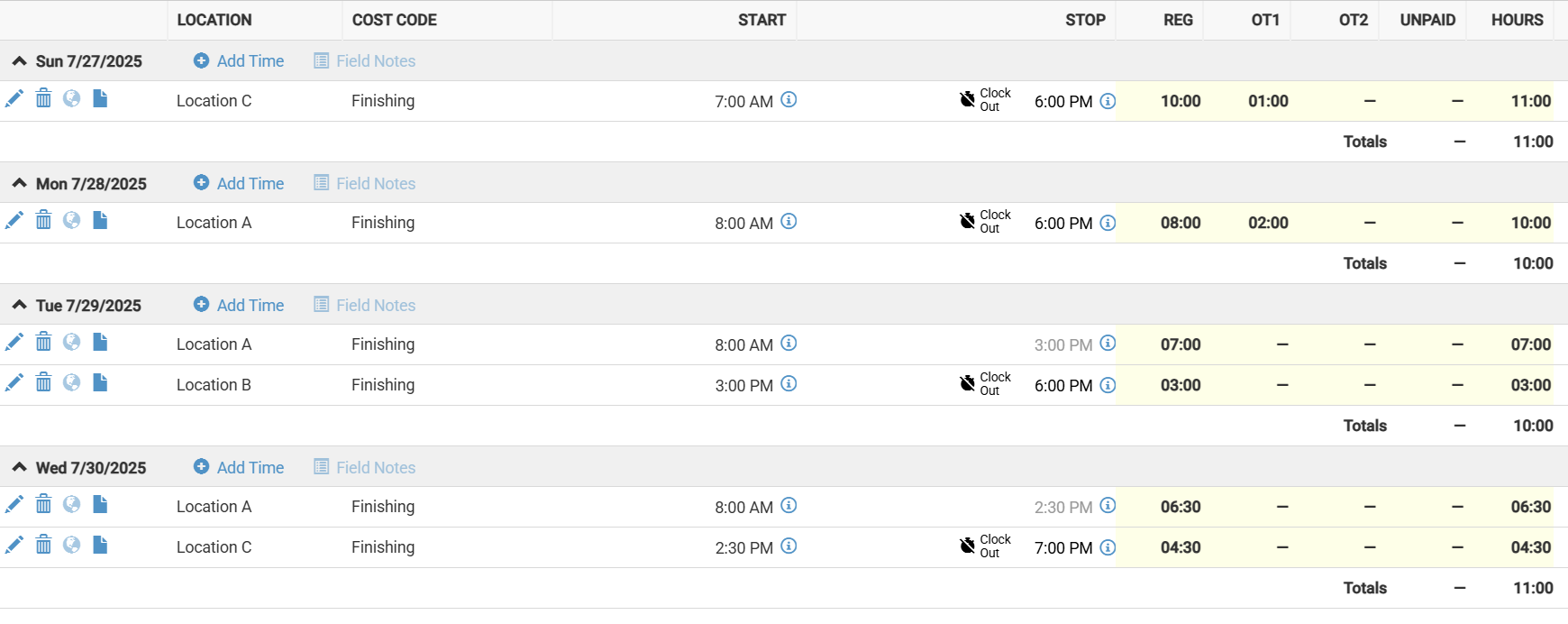Screen dimensions: 1568x624
Task: Click the COST CODE column header
Action: tap(394, 20)
